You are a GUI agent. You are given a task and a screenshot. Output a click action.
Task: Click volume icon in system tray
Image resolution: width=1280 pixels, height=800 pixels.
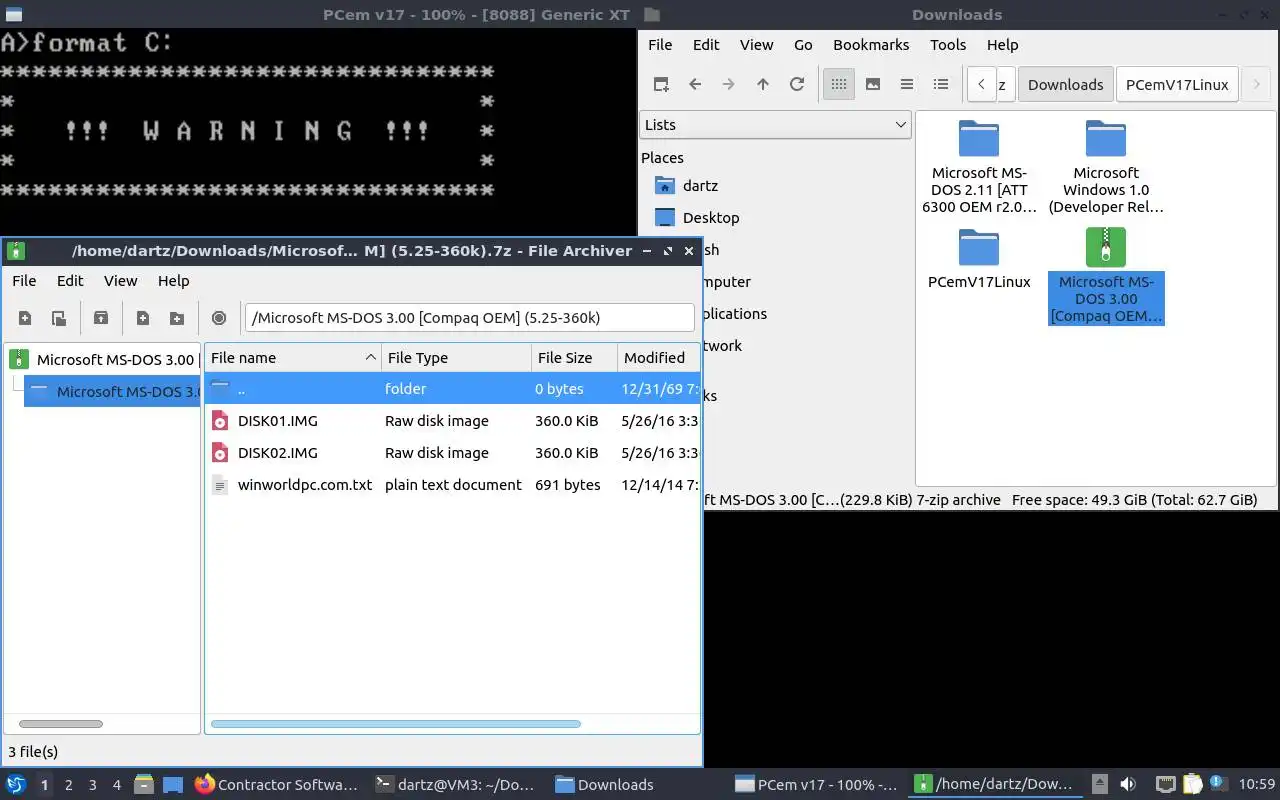(x=1128, y=785)
